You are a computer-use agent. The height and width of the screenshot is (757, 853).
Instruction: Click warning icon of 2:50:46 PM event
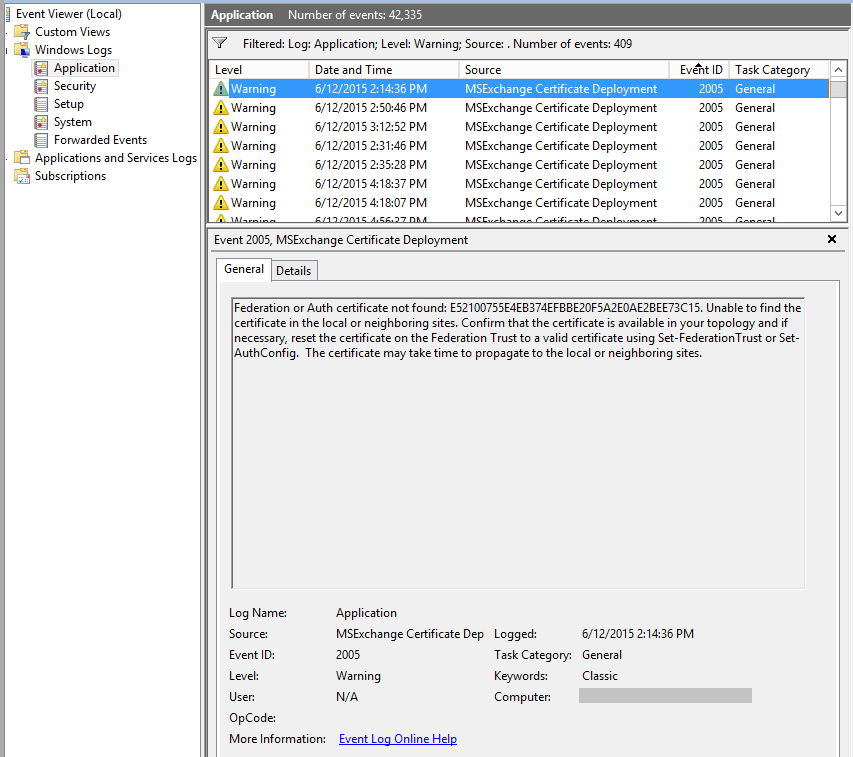pos(221,108)
